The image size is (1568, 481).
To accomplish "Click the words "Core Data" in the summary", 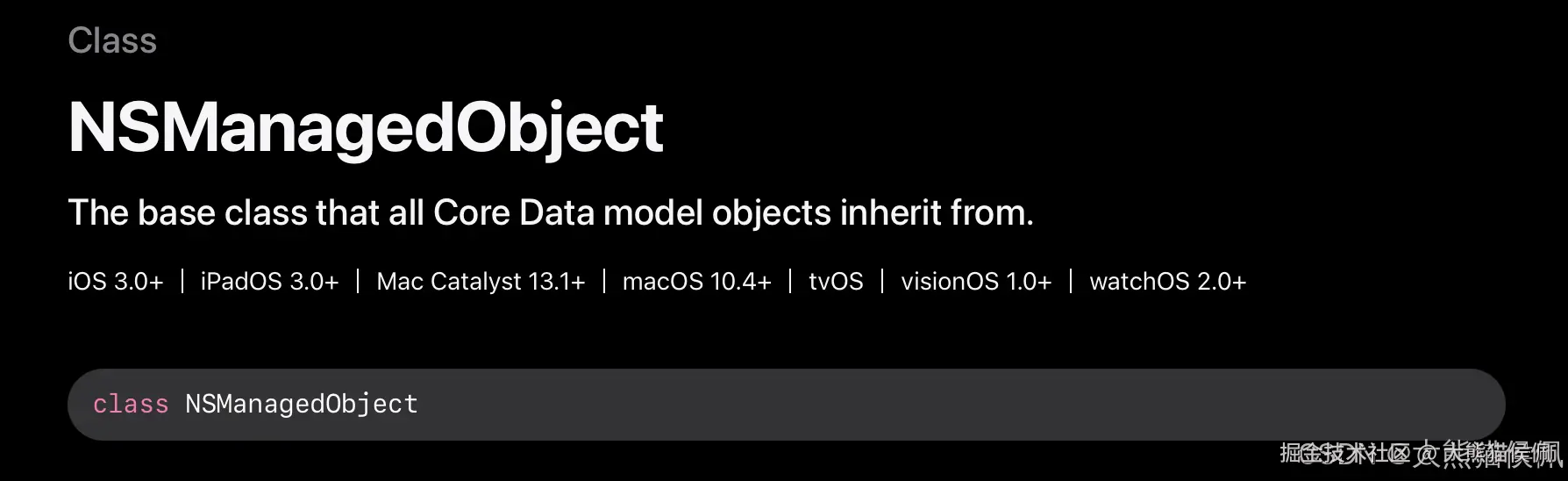I will (514, 212).
